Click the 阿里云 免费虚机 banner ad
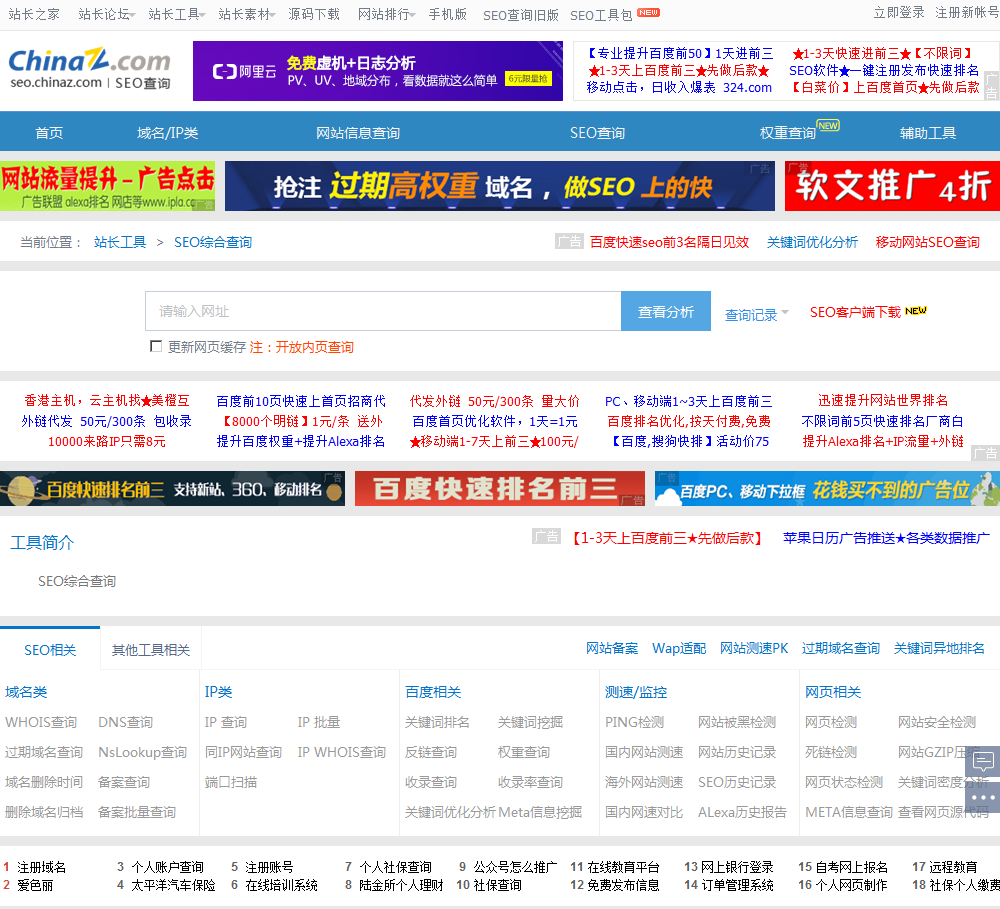Viewport: 1000px width, 909px height. click(x=378, y=71)
